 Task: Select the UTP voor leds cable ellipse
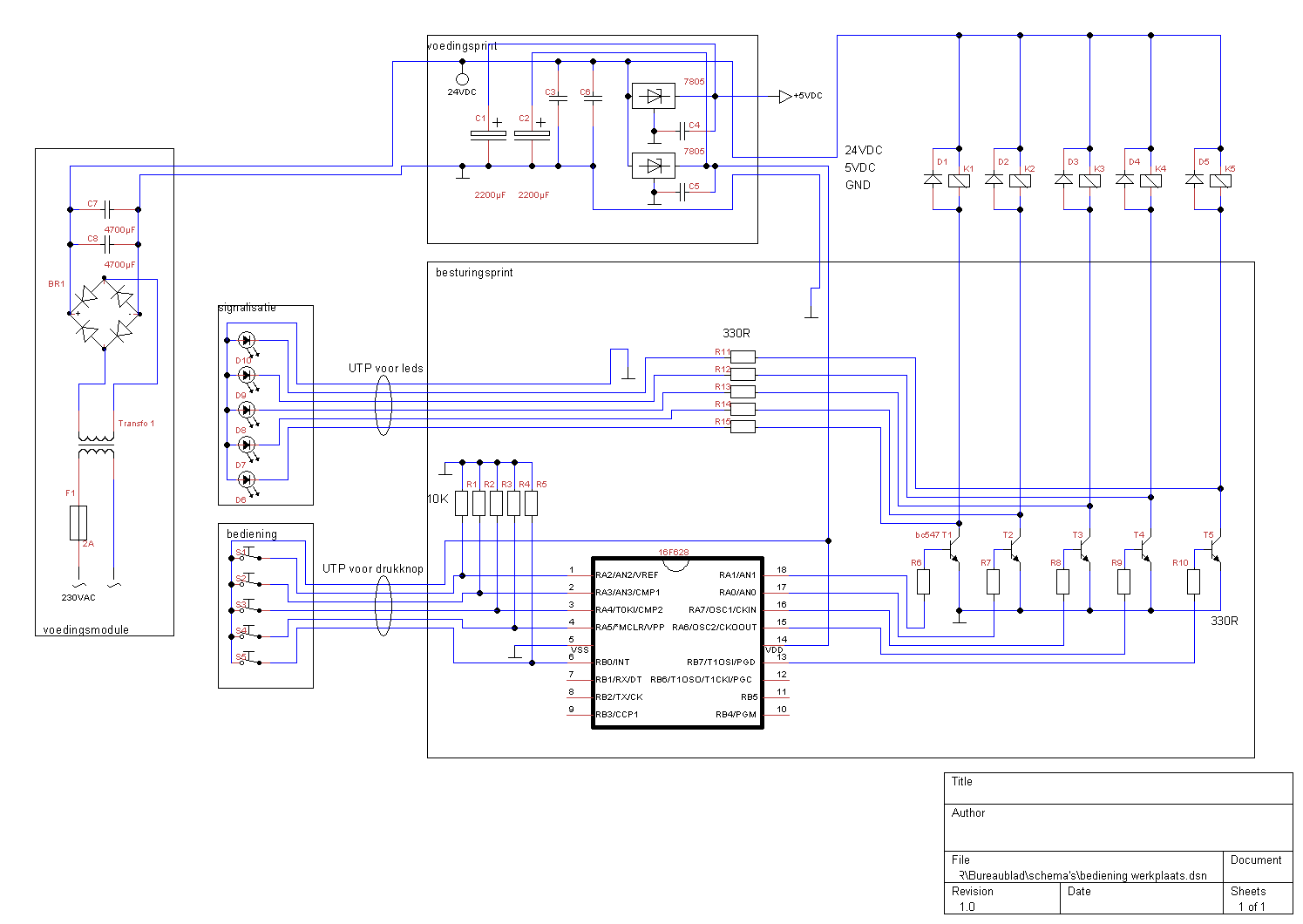[x=383, y=405]
